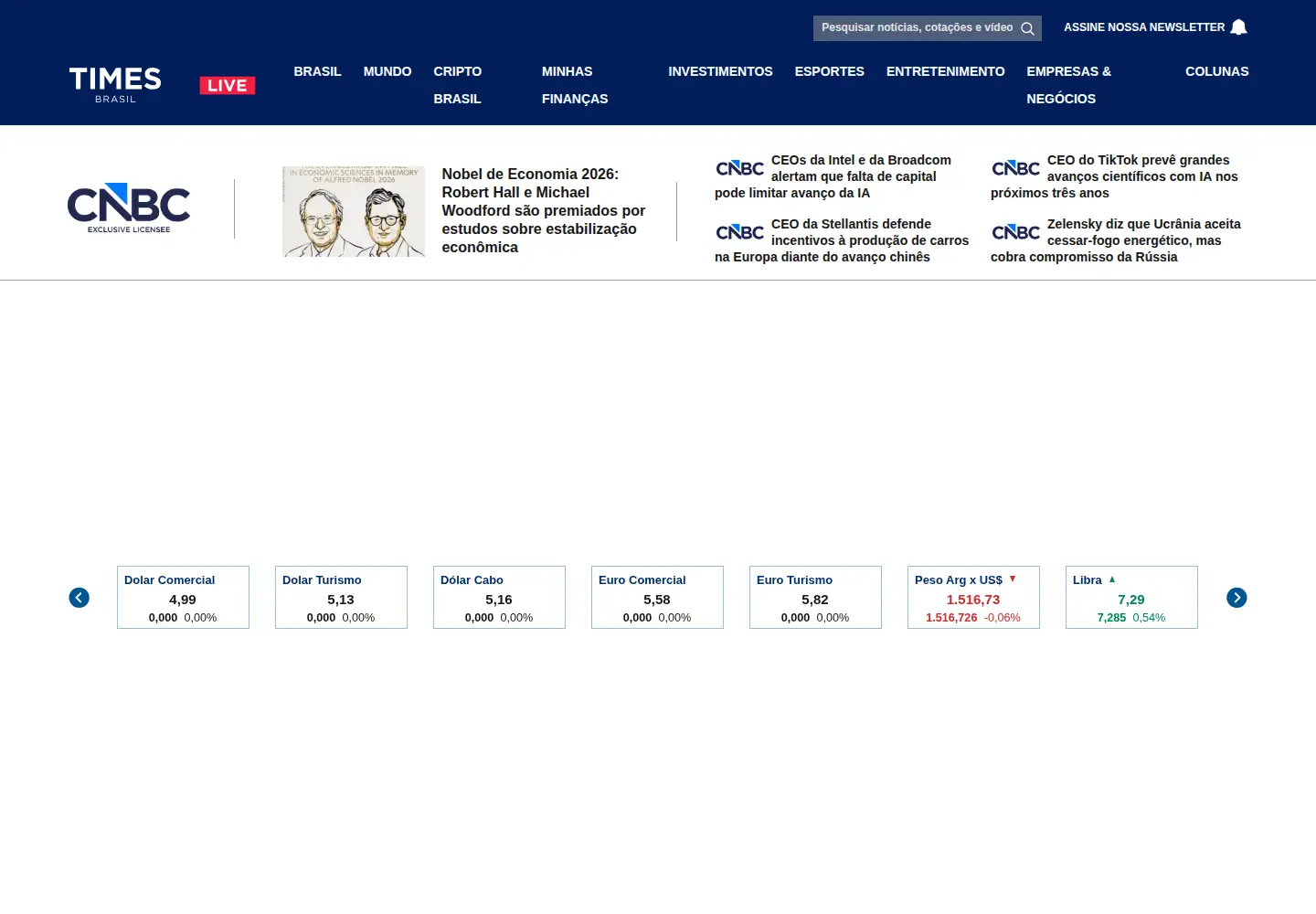Read TikTok CEO AI advances article
Screen dimensions: 1316x914
pos(1117,176)
